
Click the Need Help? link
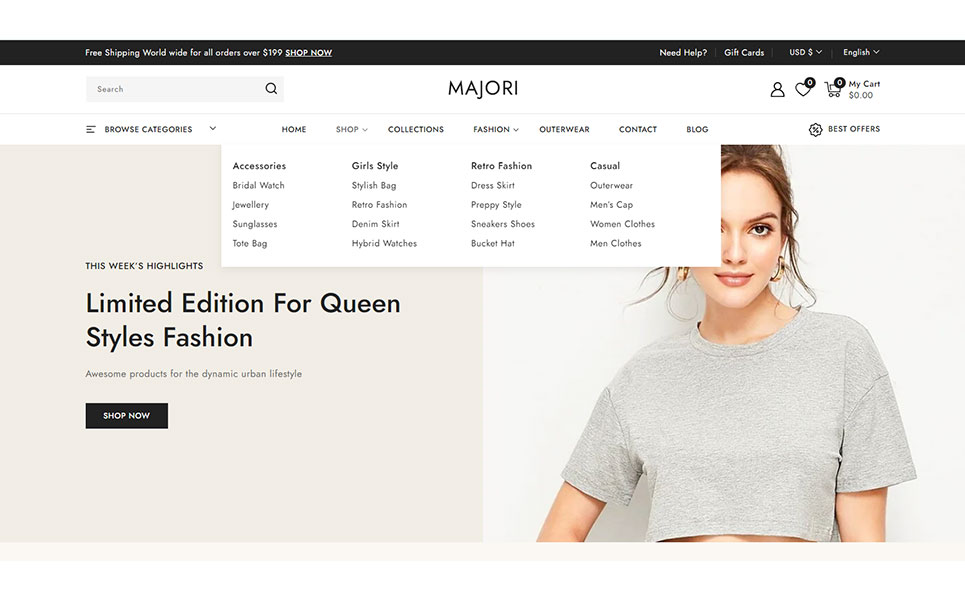pyautogui.click(x=683, y=53)
